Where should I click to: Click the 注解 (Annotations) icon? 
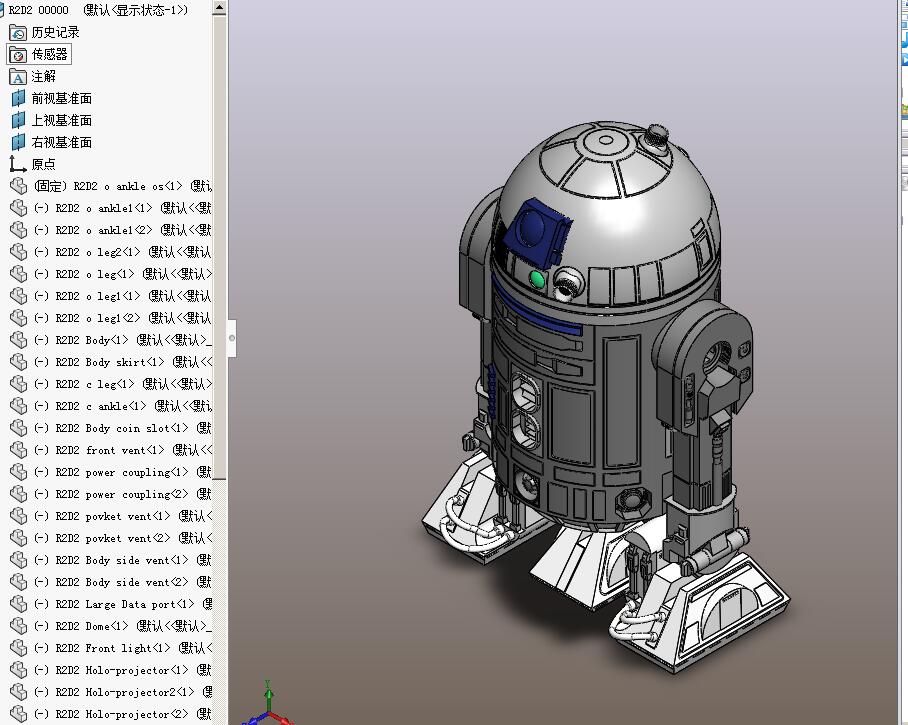tap(18, 76)
